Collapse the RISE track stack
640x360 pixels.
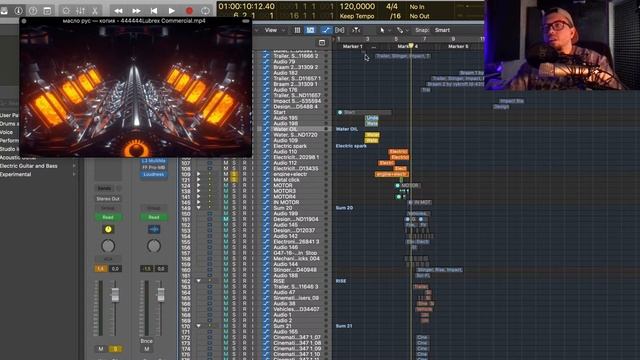(198, 281)
